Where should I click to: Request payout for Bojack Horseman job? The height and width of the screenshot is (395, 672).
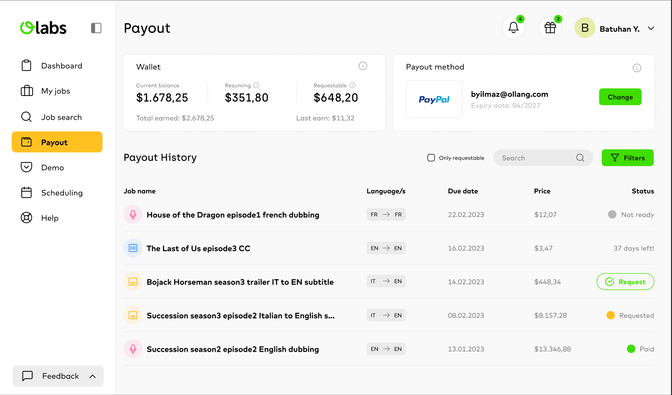point(625,281)
